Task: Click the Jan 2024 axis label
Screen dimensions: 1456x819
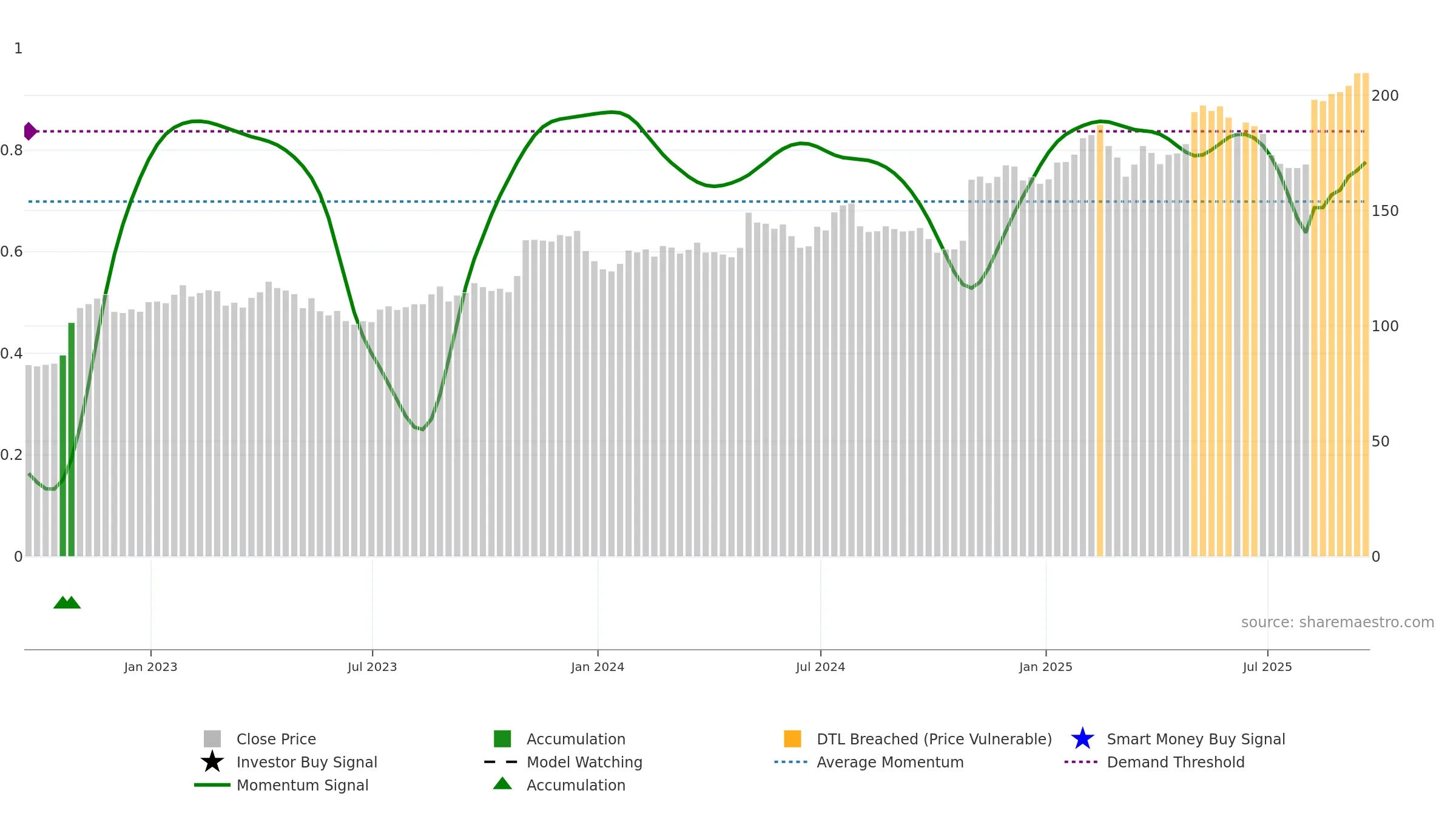Action: pos(598,667)
